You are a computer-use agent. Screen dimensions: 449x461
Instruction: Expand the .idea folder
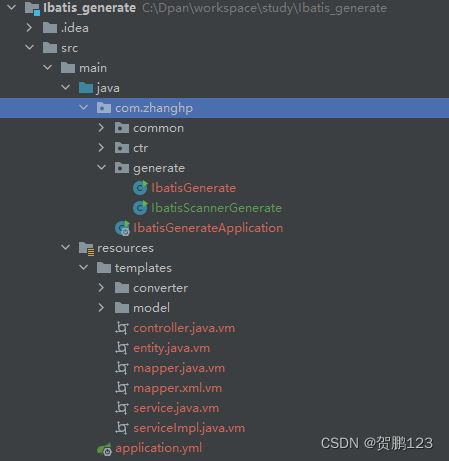[29, 28]
